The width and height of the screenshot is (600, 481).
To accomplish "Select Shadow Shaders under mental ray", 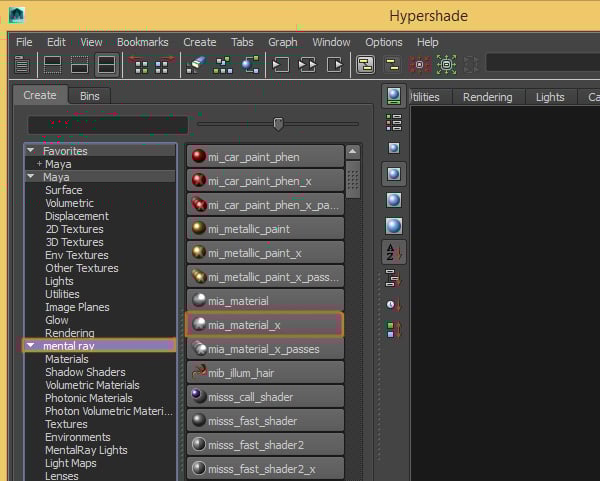I will 85,372.
